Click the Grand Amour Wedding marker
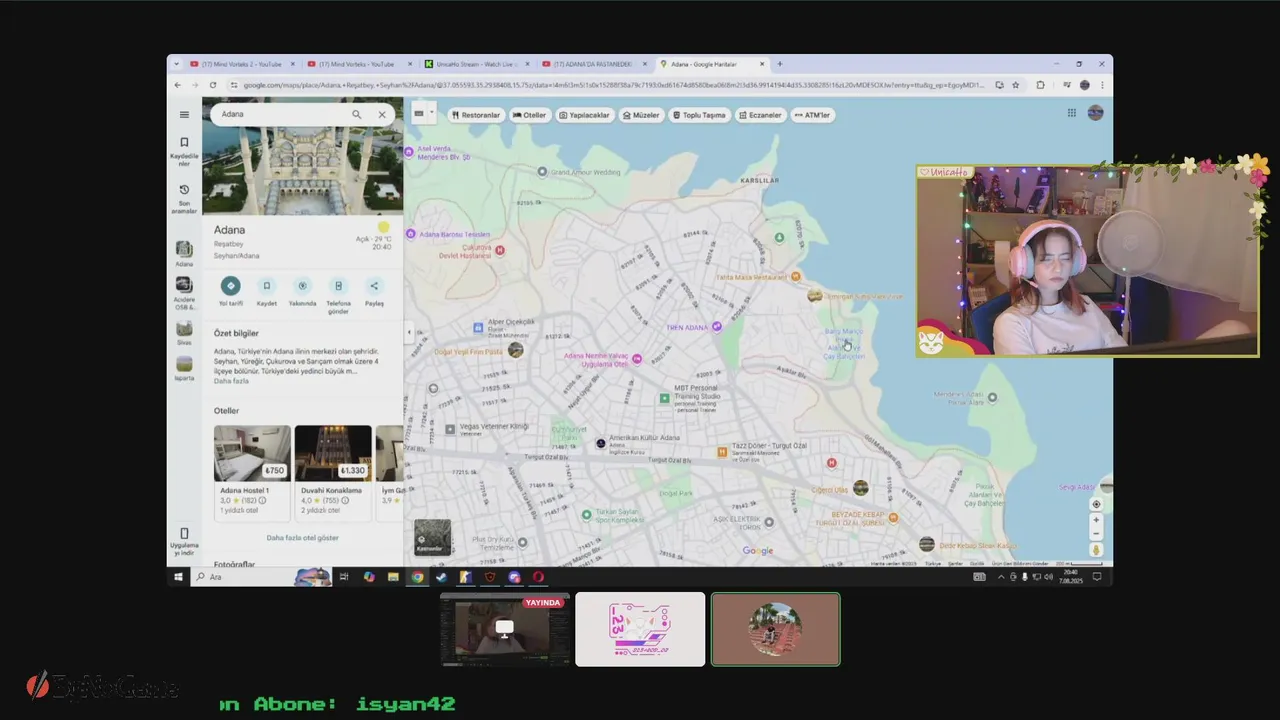Viewport: 1280px width, 720px height. coord(542,172)
